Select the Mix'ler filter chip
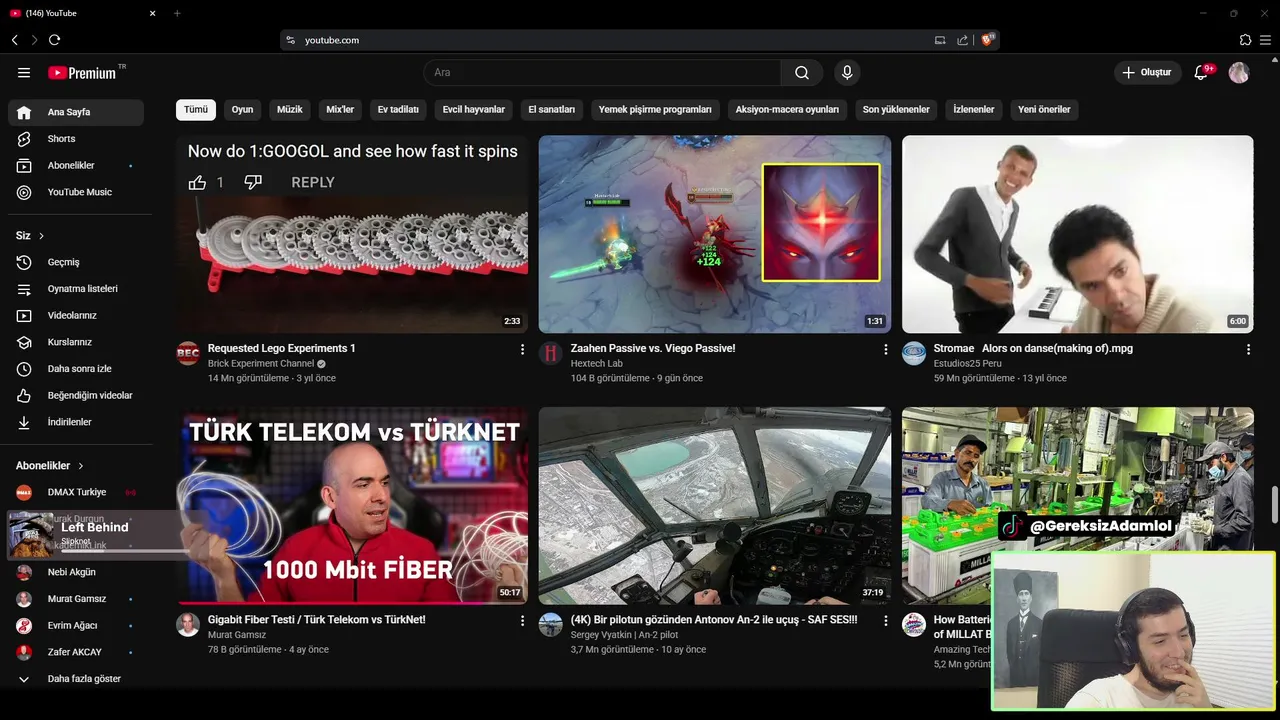 tap(340, 110)
